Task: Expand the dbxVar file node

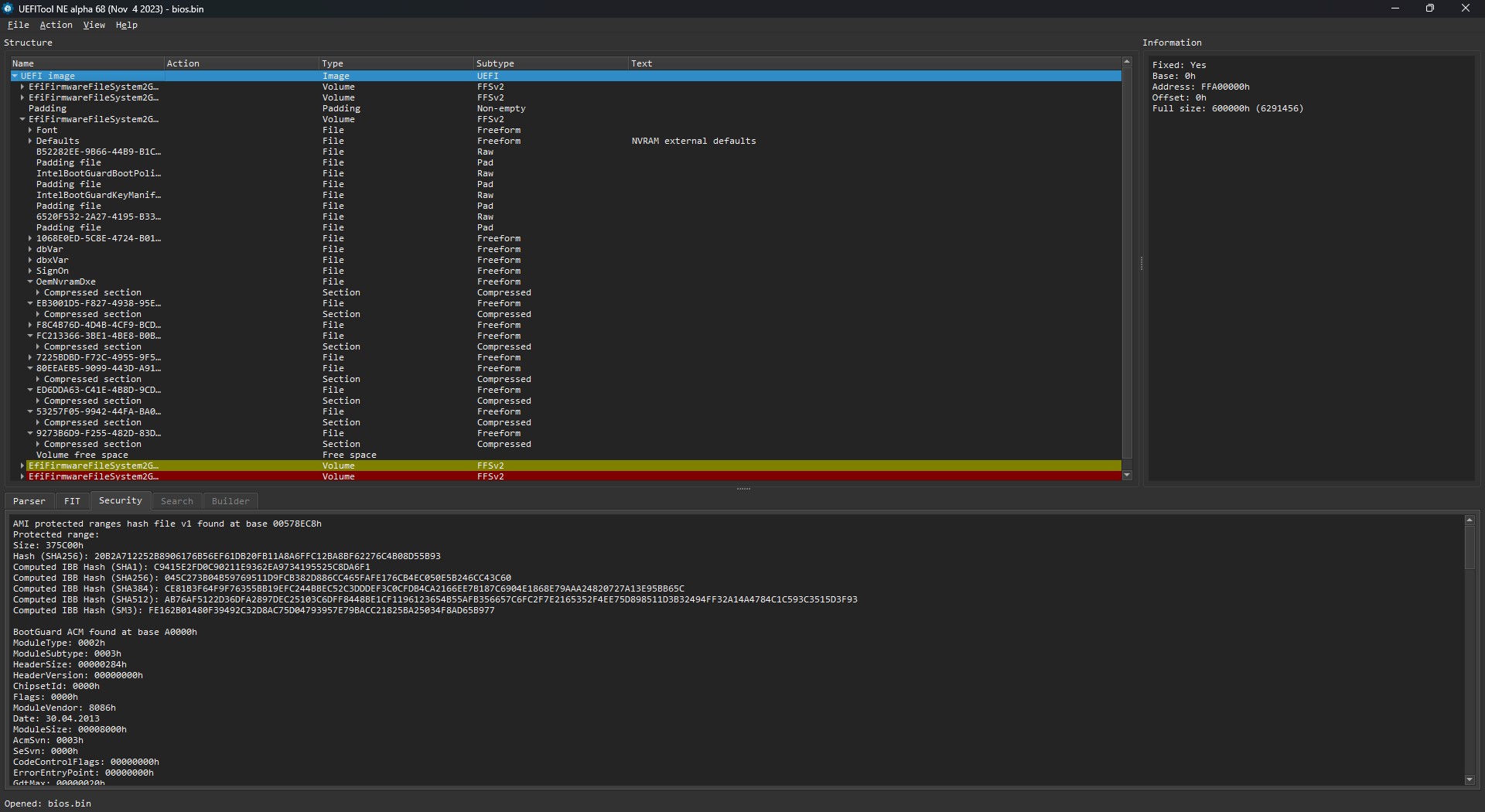Action: pos(30,260)
